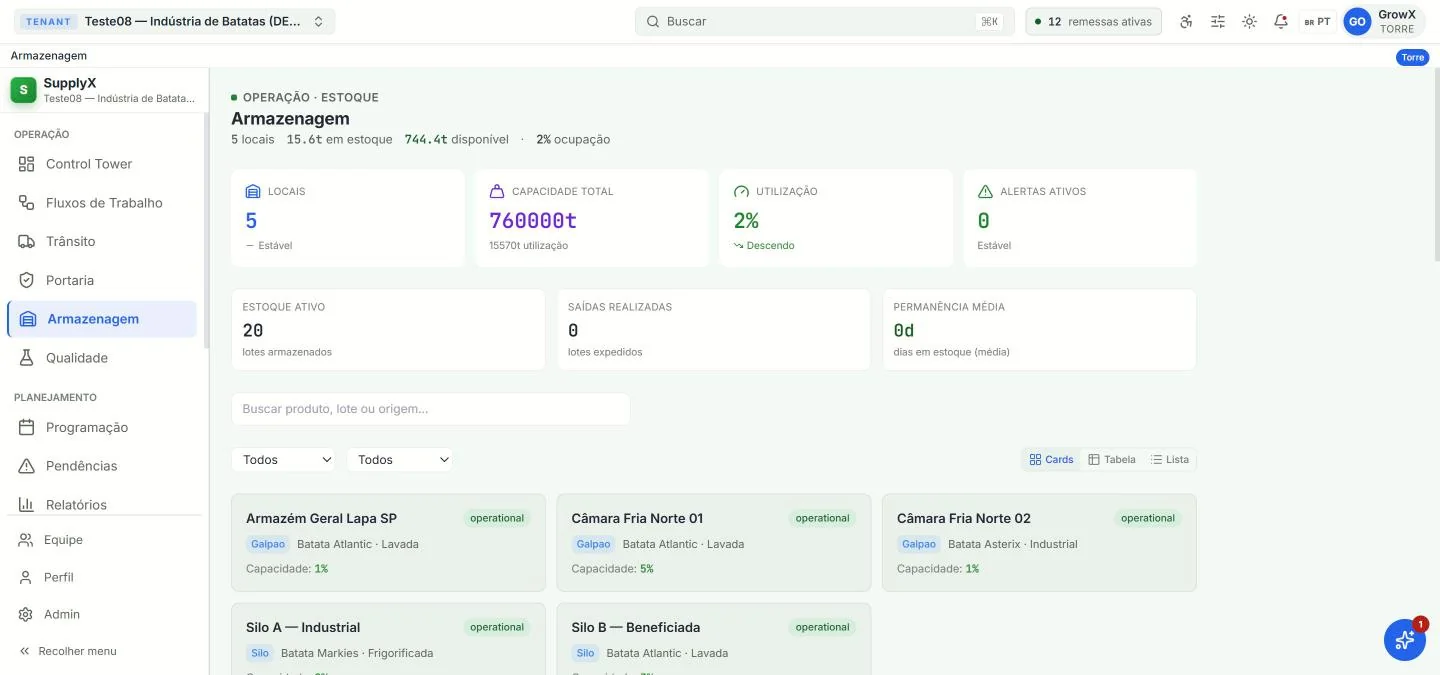Open the accessibility icon in top bar
This screenshot has height=675, width=1440.
(1186, 21)
